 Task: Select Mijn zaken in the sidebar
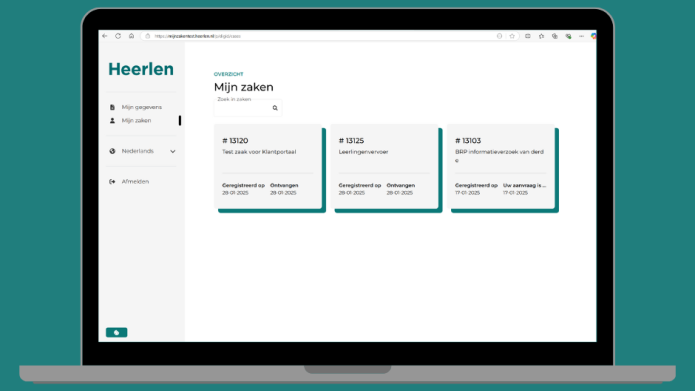136,120
